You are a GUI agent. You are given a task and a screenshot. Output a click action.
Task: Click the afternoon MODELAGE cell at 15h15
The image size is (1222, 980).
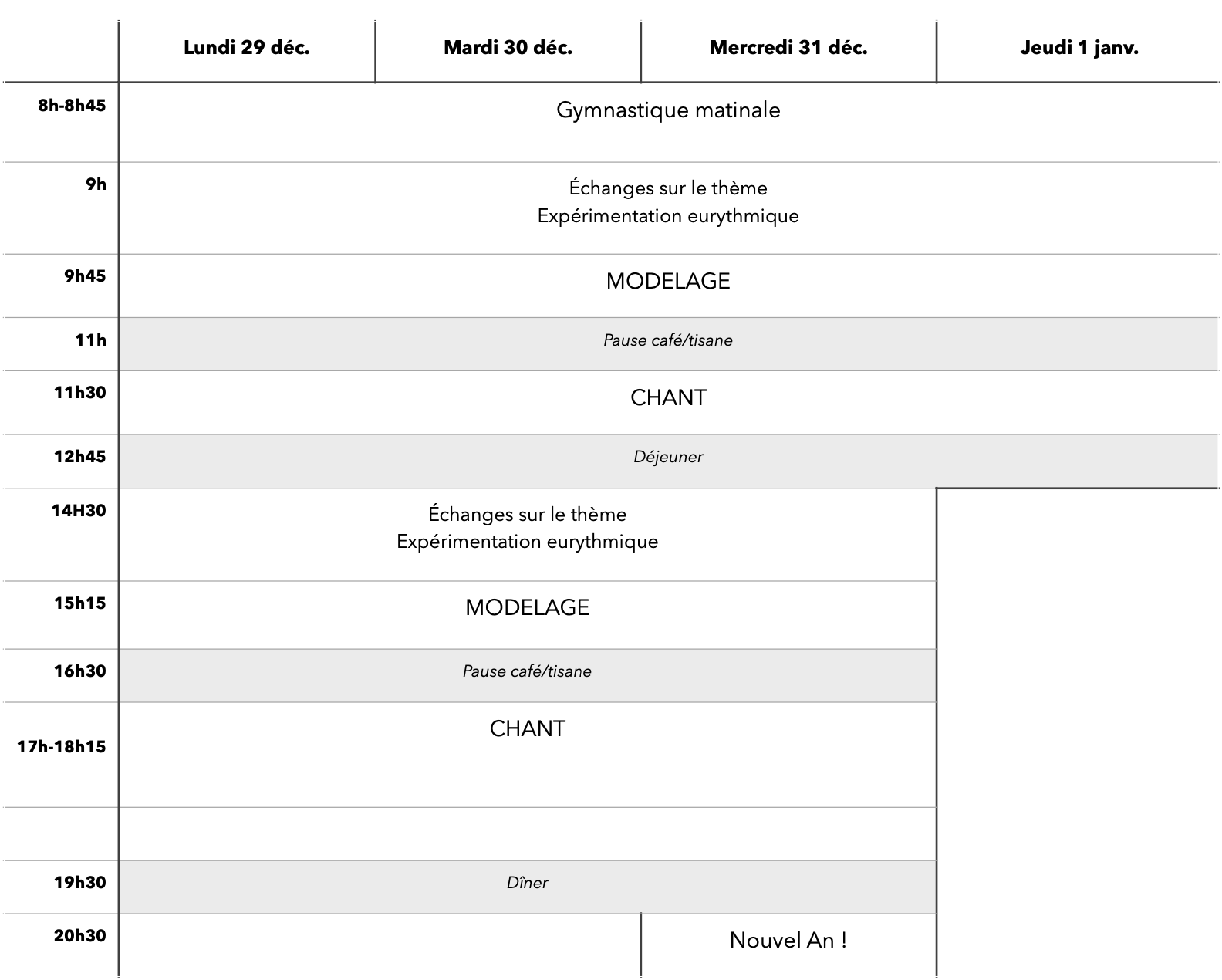[527, 608]
